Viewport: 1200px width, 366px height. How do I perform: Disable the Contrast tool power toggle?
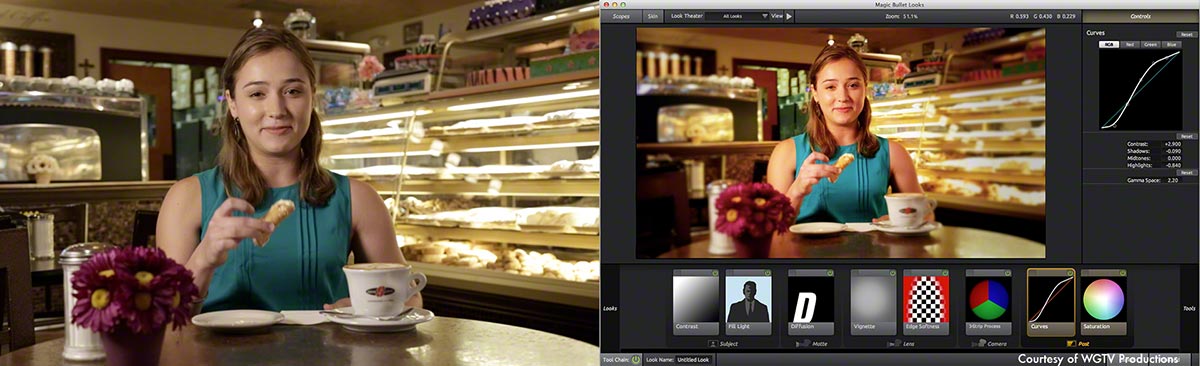[x=715, y=273]
